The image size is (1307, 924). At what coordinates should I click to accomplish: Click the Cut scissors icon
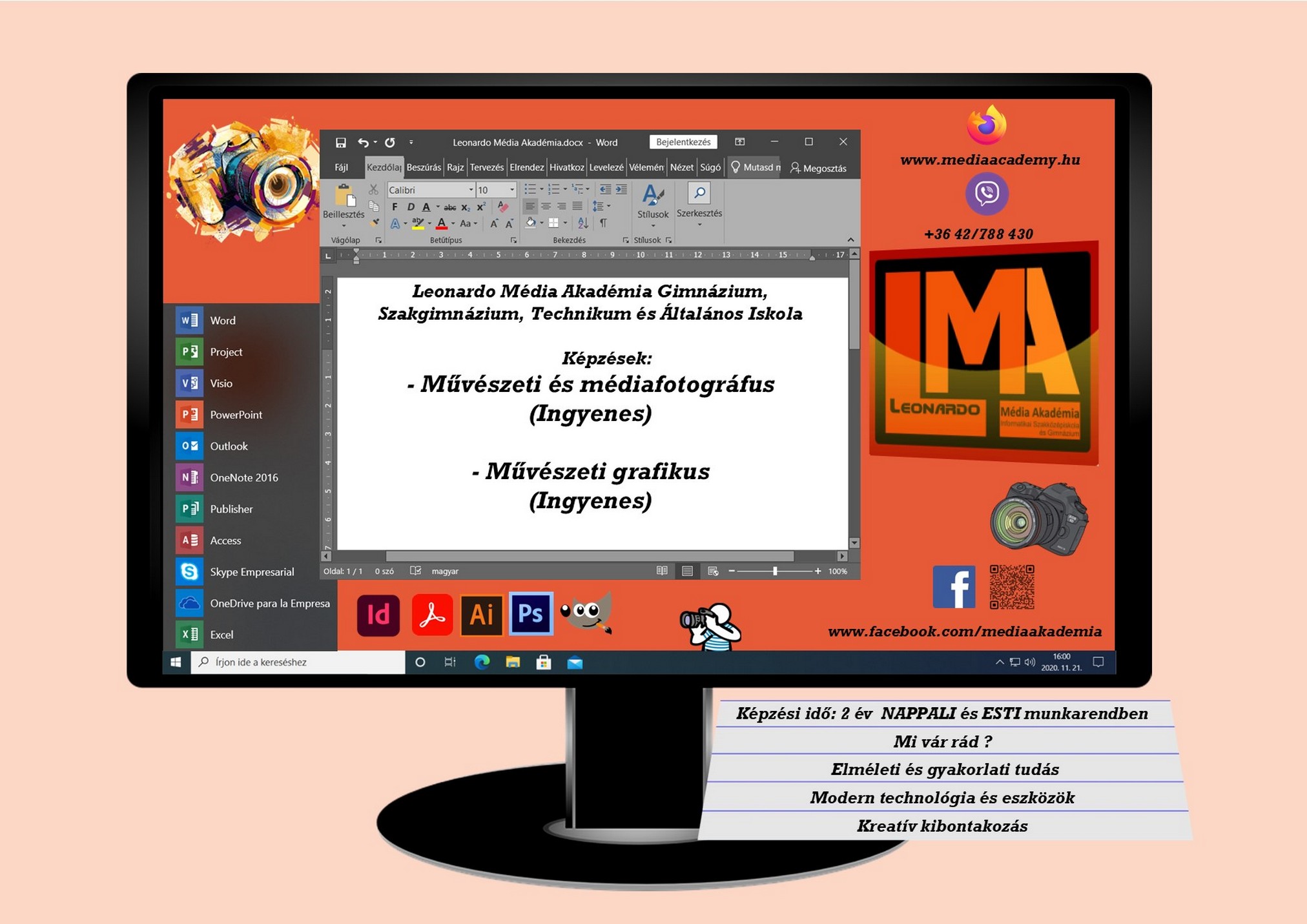[x=373, y=190]
